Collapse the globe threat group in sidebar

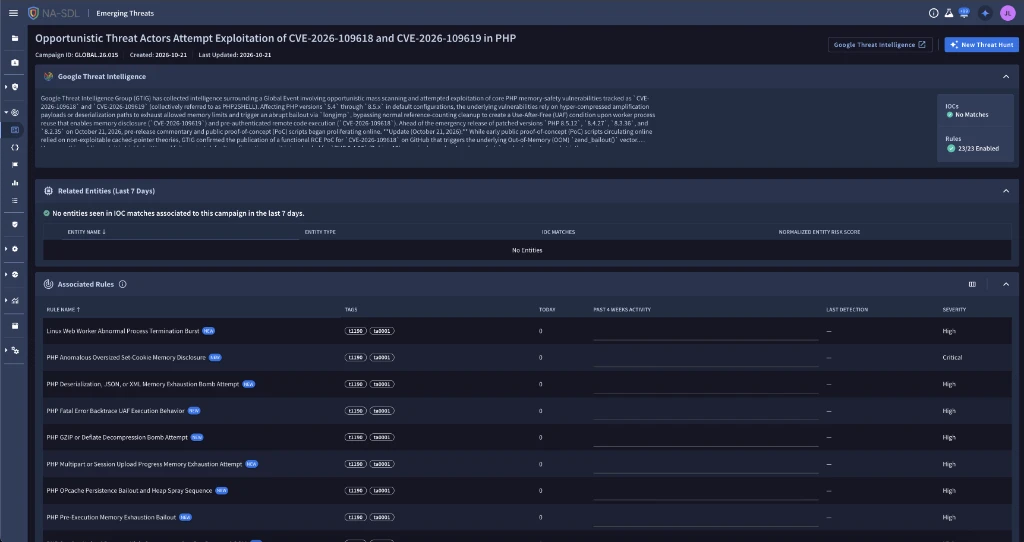click(x=7, y=112)
